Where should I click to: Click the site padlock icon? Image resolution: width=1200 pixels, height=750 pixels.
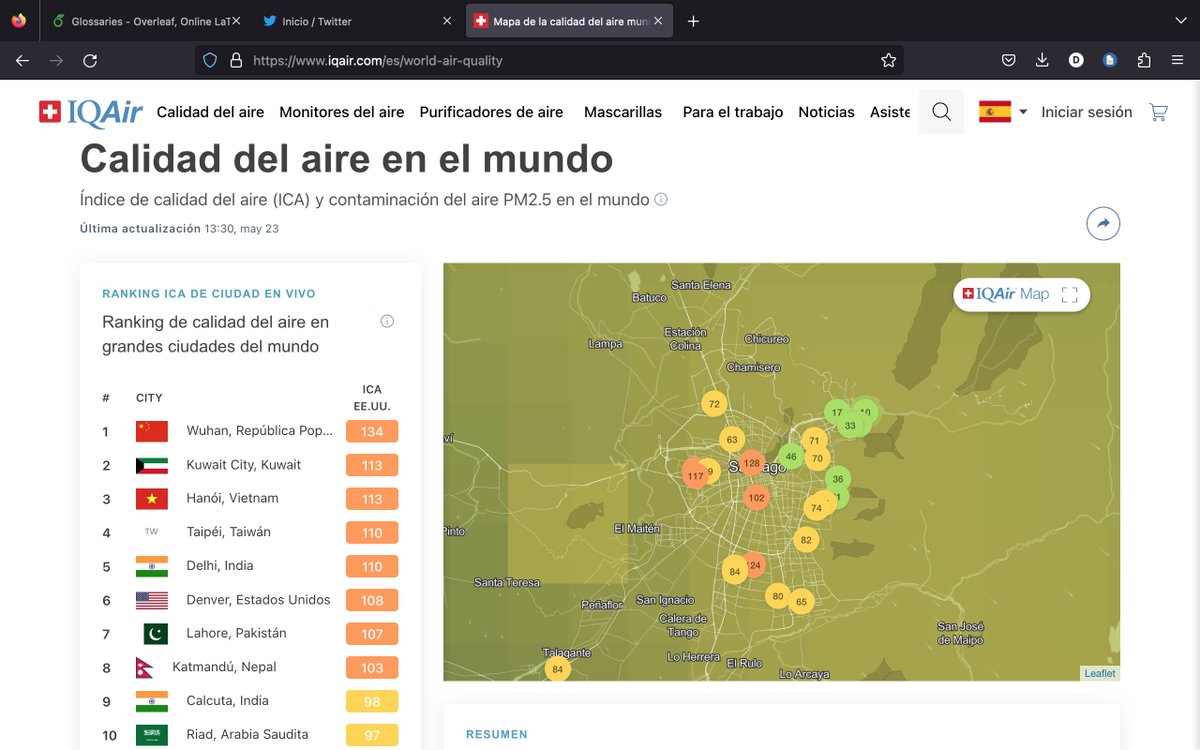(x=236, y=60)
